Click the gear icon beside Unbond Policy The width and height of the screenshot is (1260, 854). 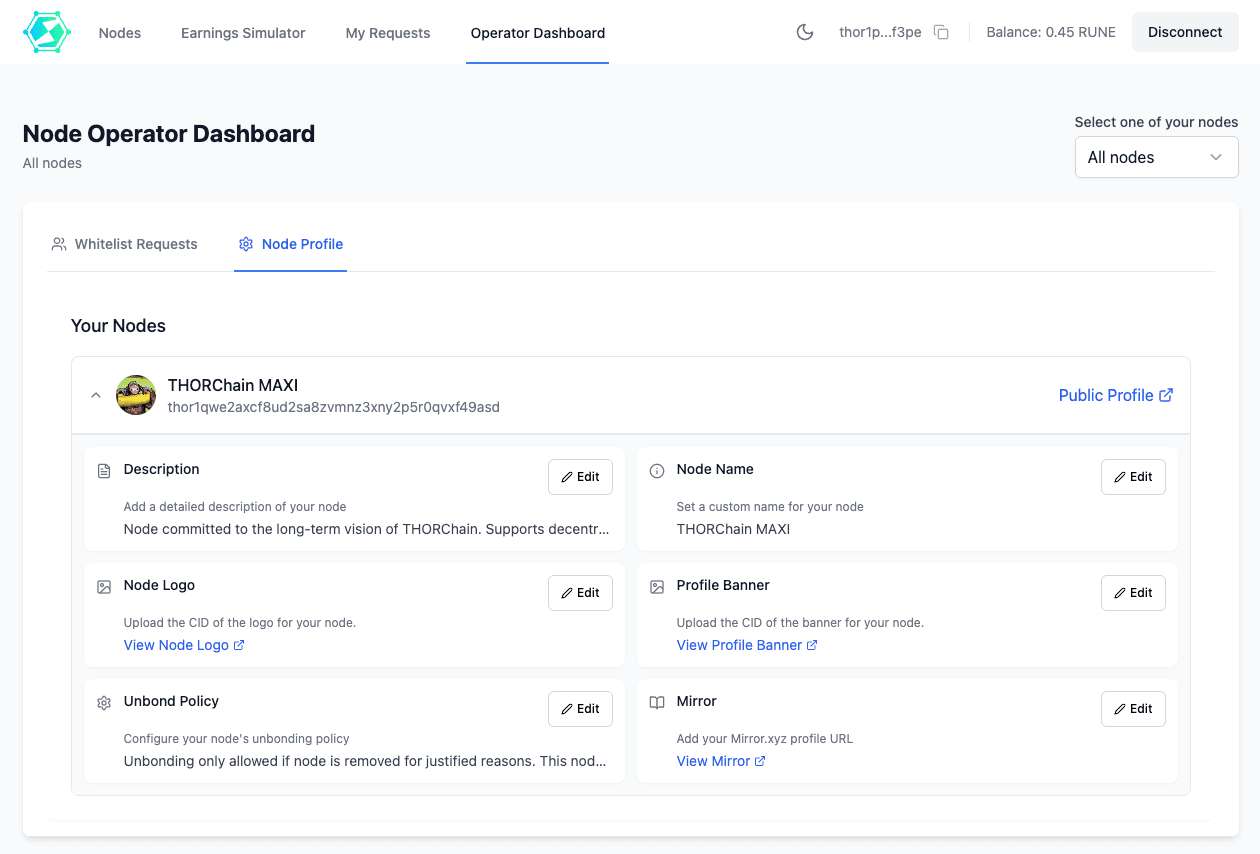(104, 703)
